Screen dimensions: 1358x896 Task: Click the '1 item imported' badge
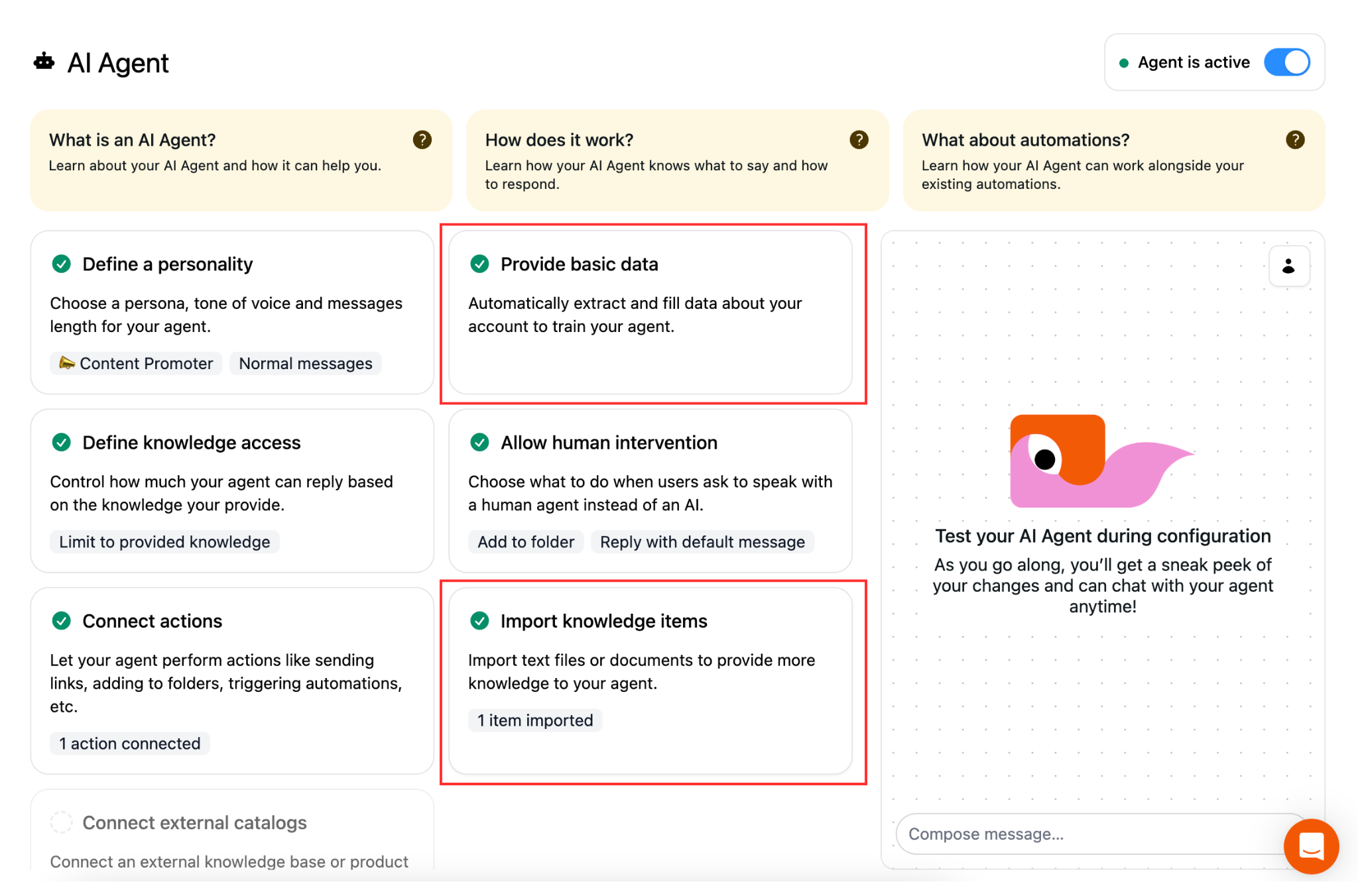point(535,720)
